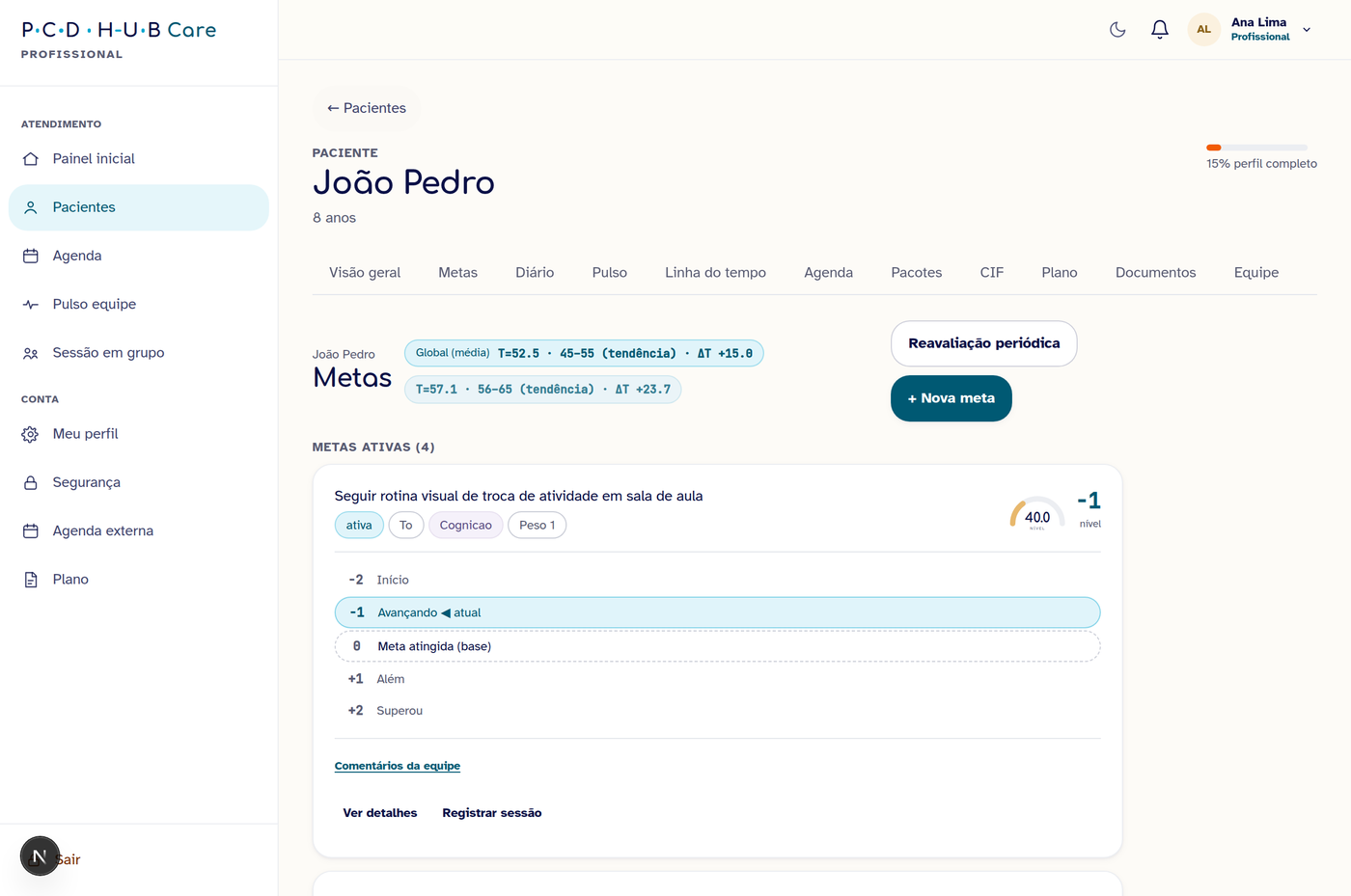Select the +2 Superou level row
This screenshot has height=896, width=1351.
(717, 711)
